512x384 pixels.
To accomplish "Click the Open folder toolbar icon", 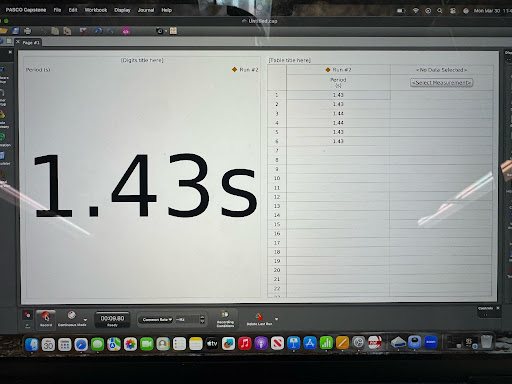I will 3,31.
